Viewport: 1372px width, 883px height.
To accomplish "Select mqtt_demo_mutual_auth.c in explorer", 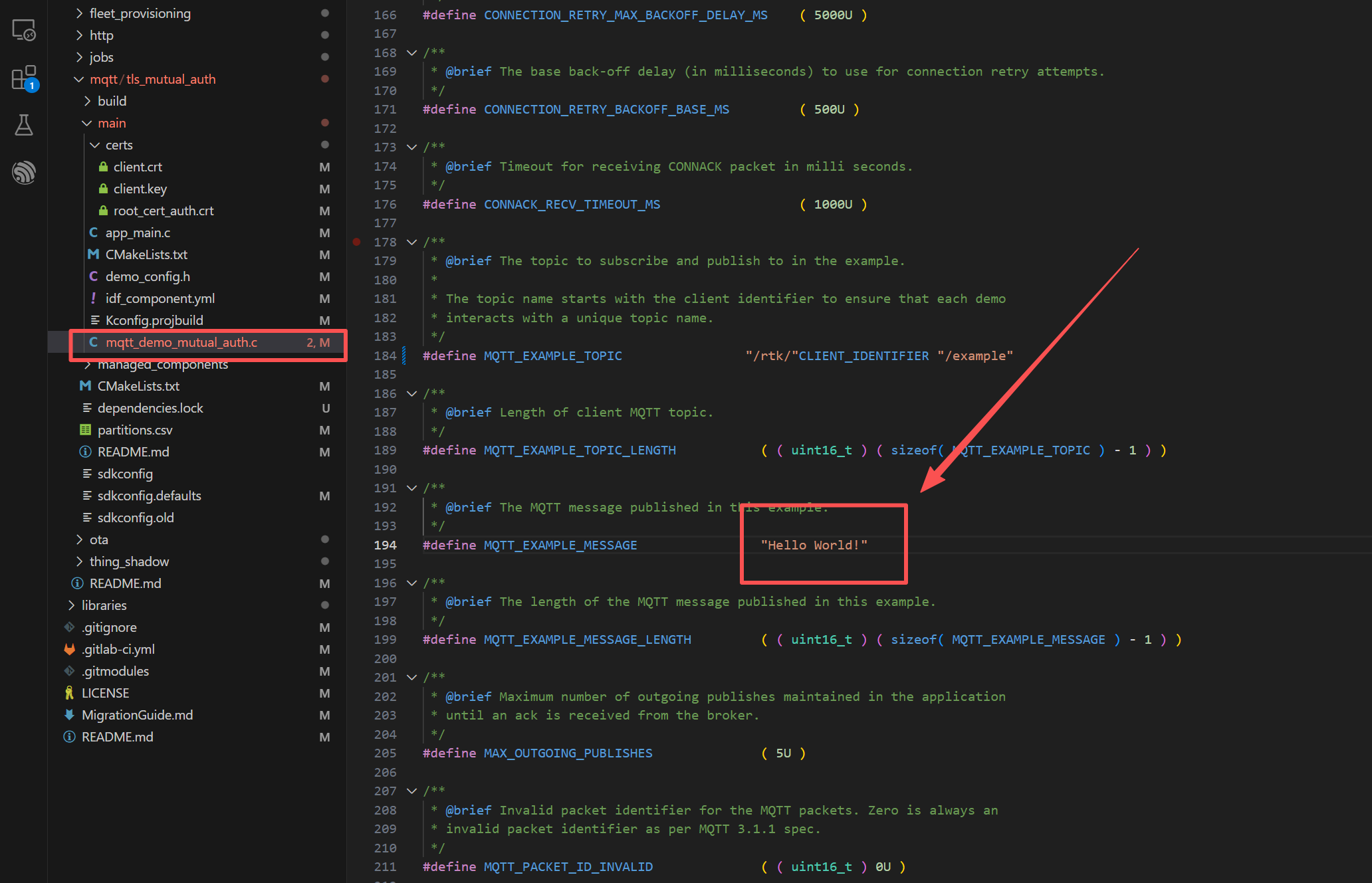I will click(x=181, y=342).
